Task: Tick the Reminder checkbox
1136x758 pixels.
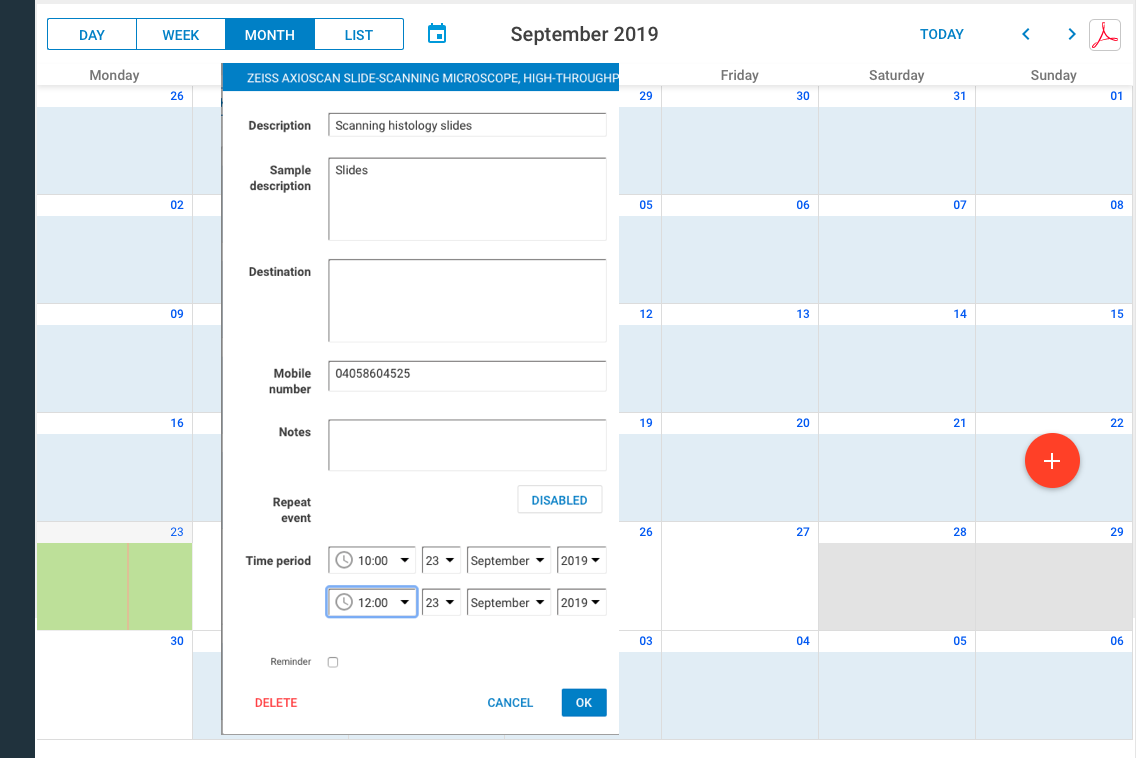Action: (333, 662)
